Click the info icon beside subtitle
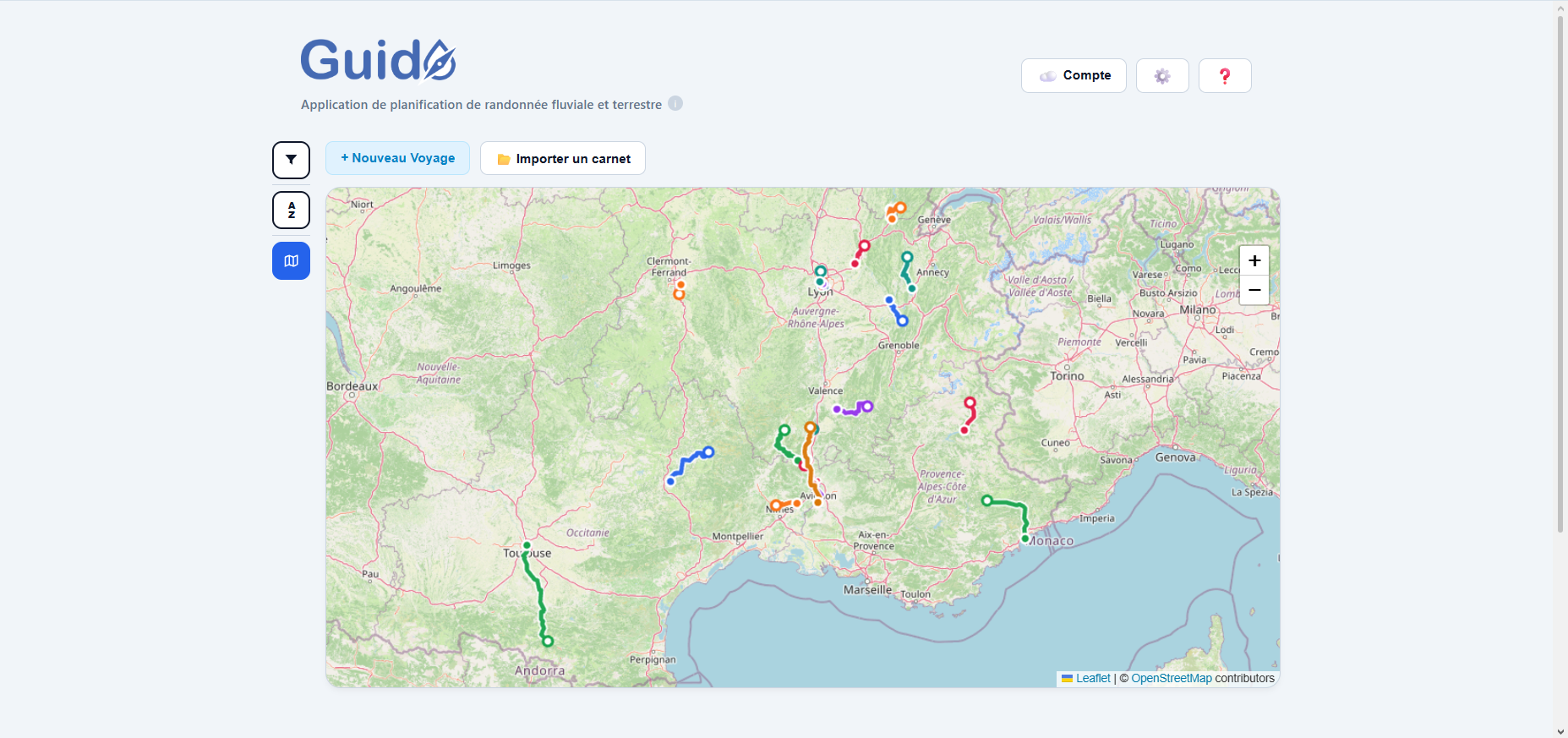The width and height of the screenshot is (1568, 738). [675, 103]
